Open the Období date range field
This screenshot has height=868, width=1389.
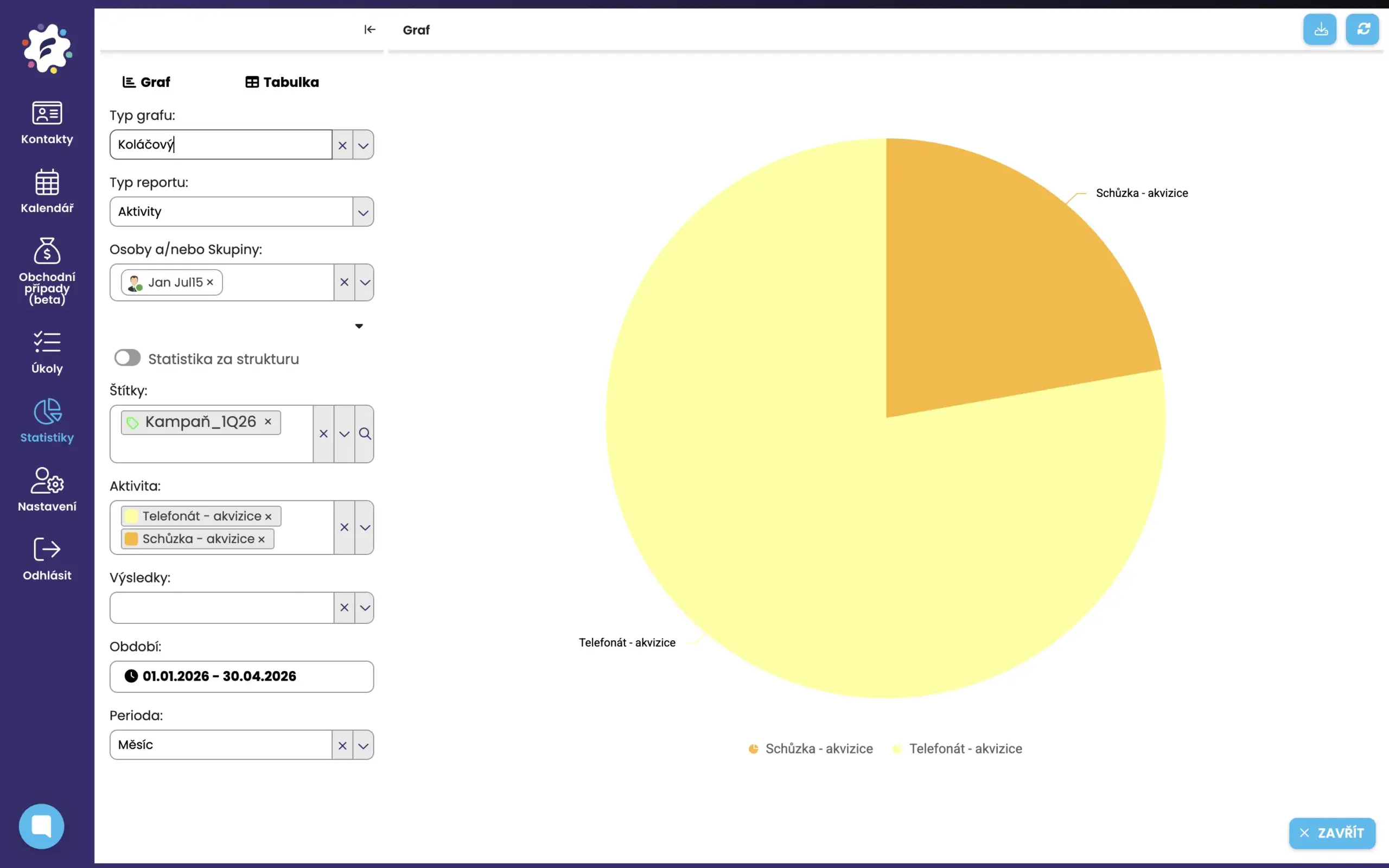click(x=241, y=676)
